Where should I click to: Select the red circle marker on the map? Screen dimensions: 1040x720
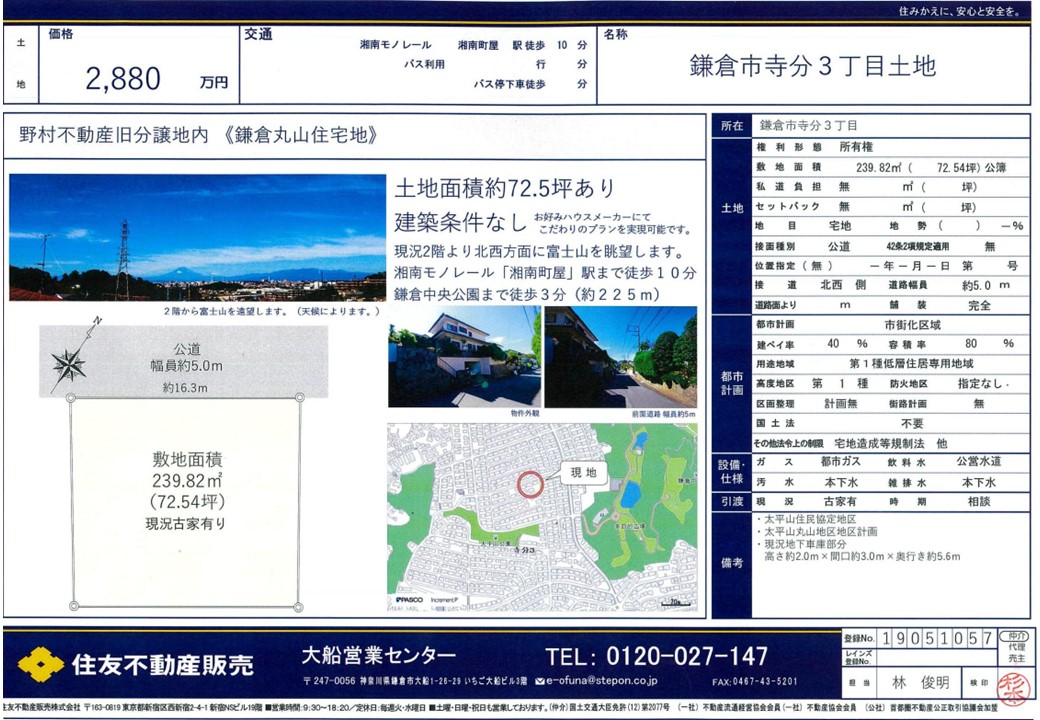(530, 483)
